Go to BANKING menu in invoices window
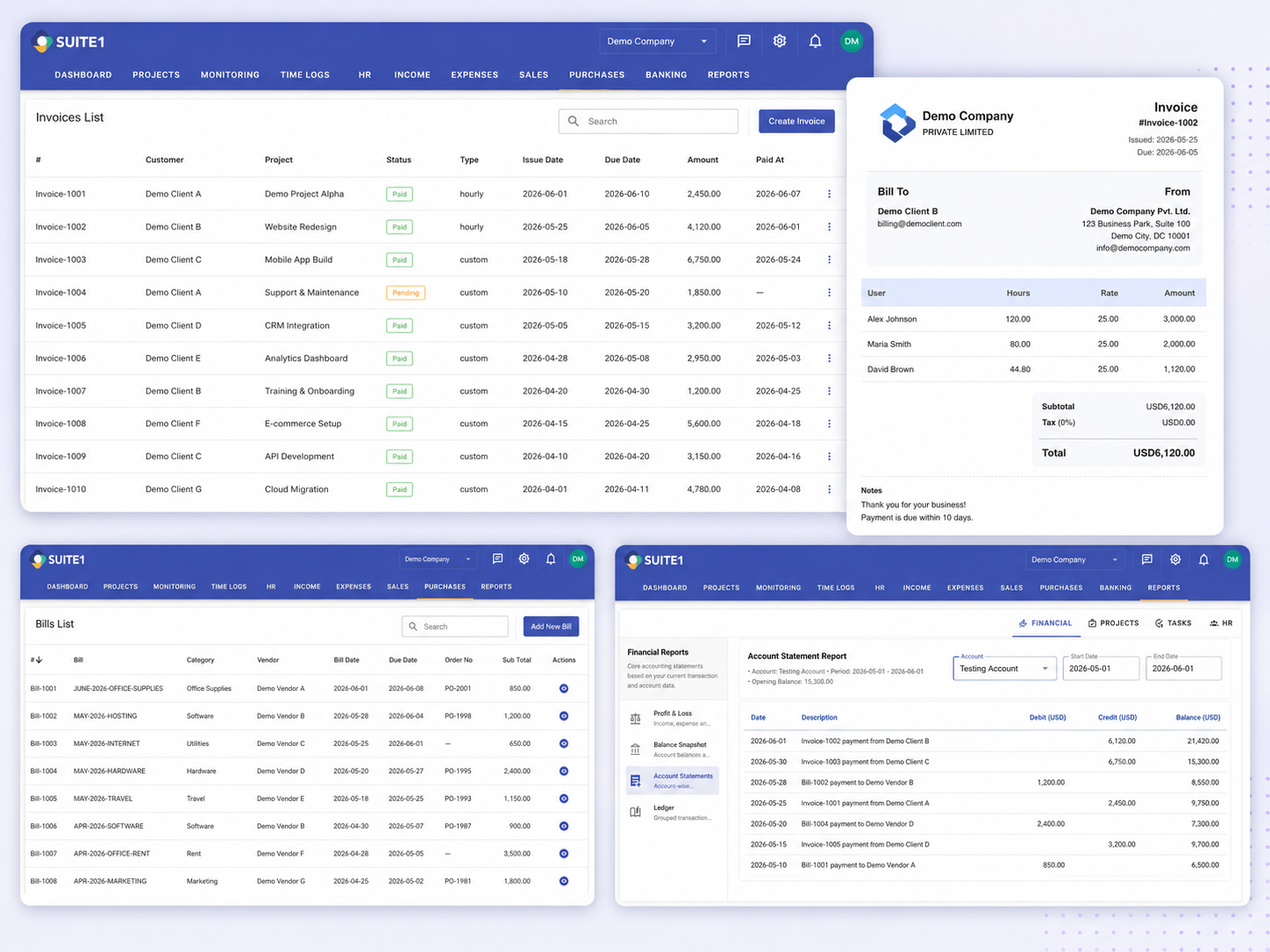This screenshot has height=952, width=1270. (x=666, y=75)
